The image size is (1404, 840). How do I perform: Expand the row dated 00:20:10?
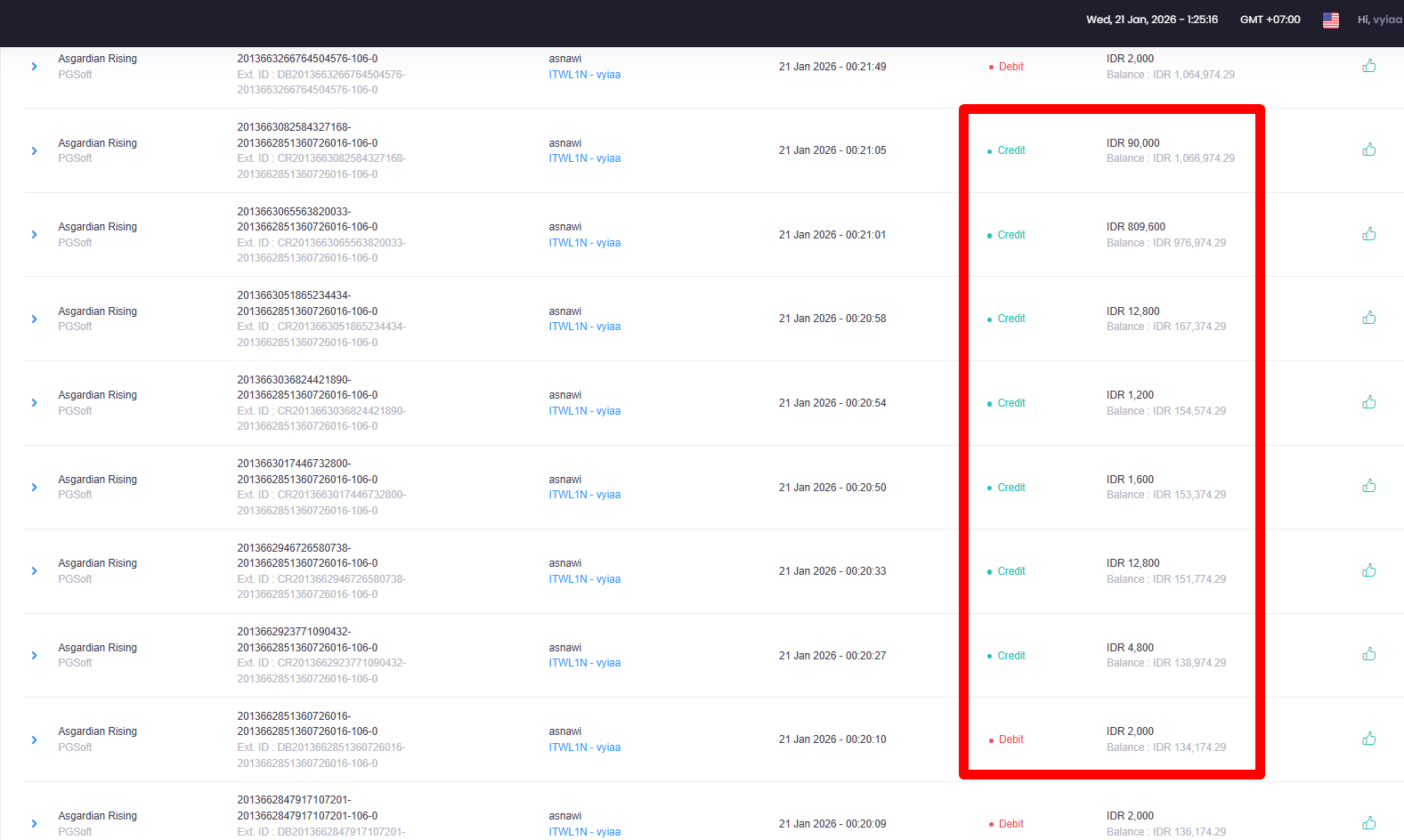point(34,739)
